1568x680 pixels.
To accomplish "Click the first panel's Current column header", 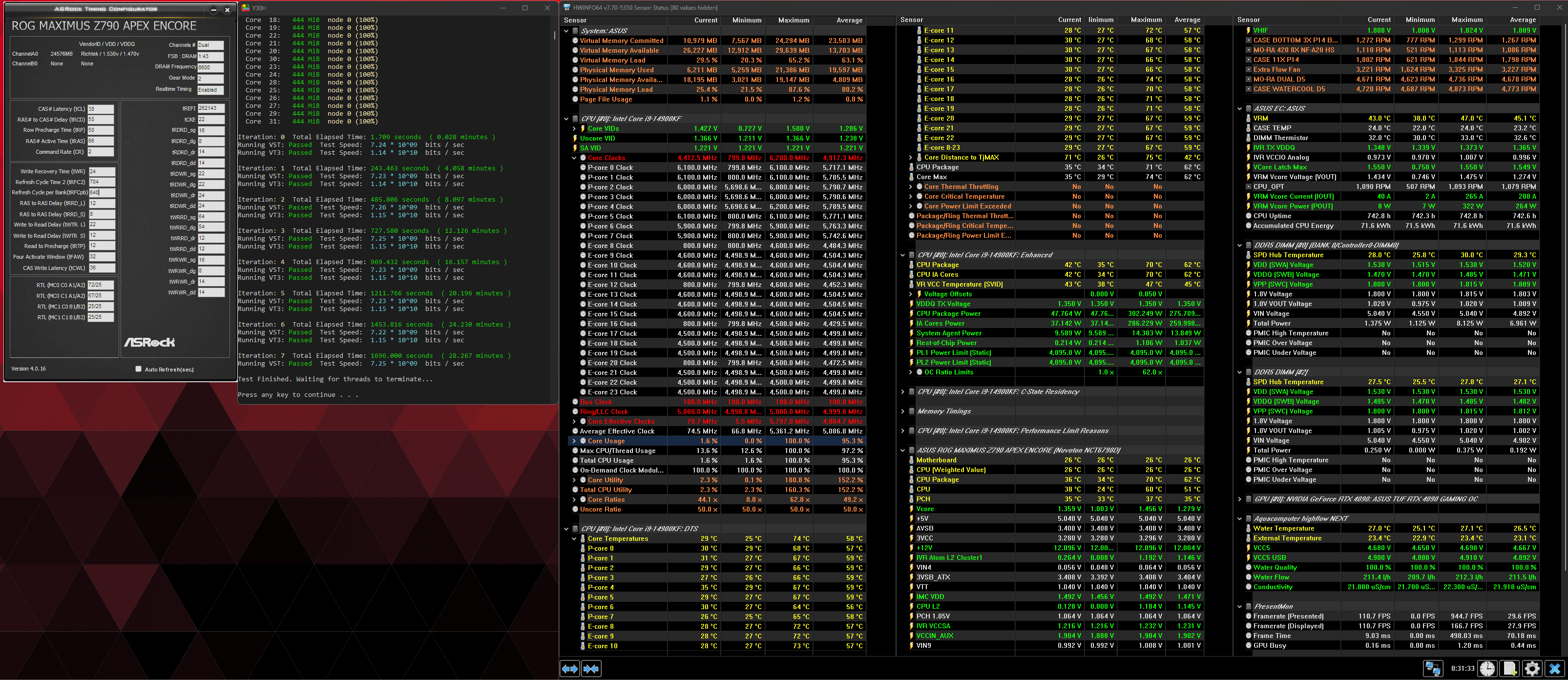I will tap(694, 20).
